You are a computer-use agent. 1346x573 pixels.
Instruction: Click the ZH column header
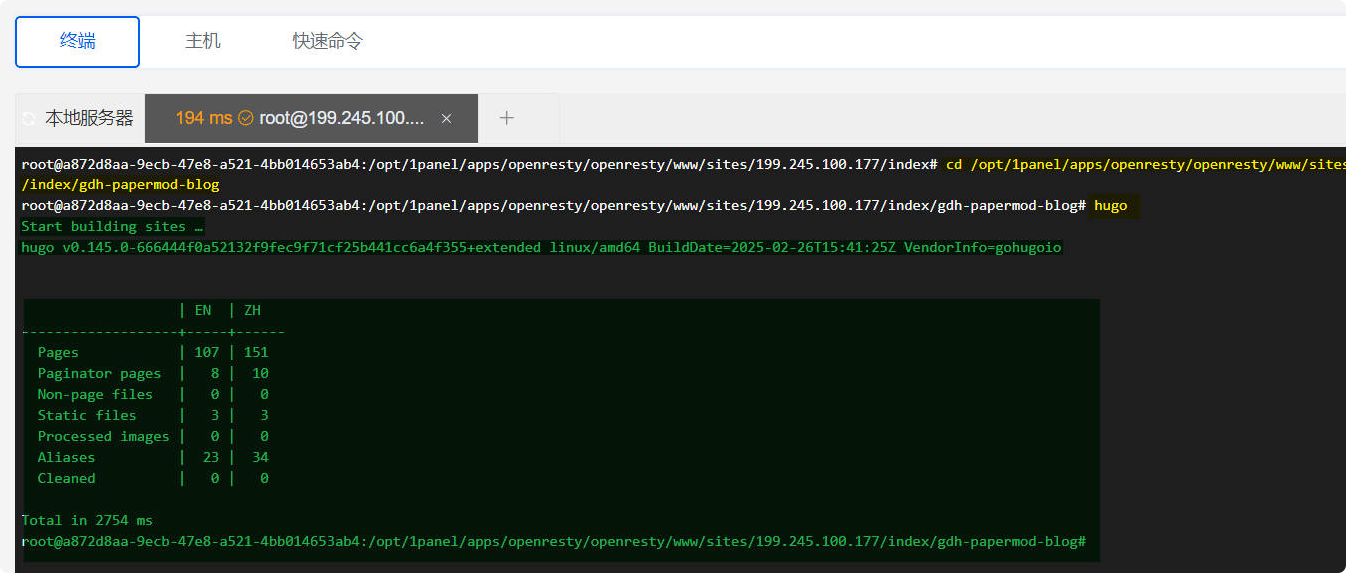(x=252, y=310)
